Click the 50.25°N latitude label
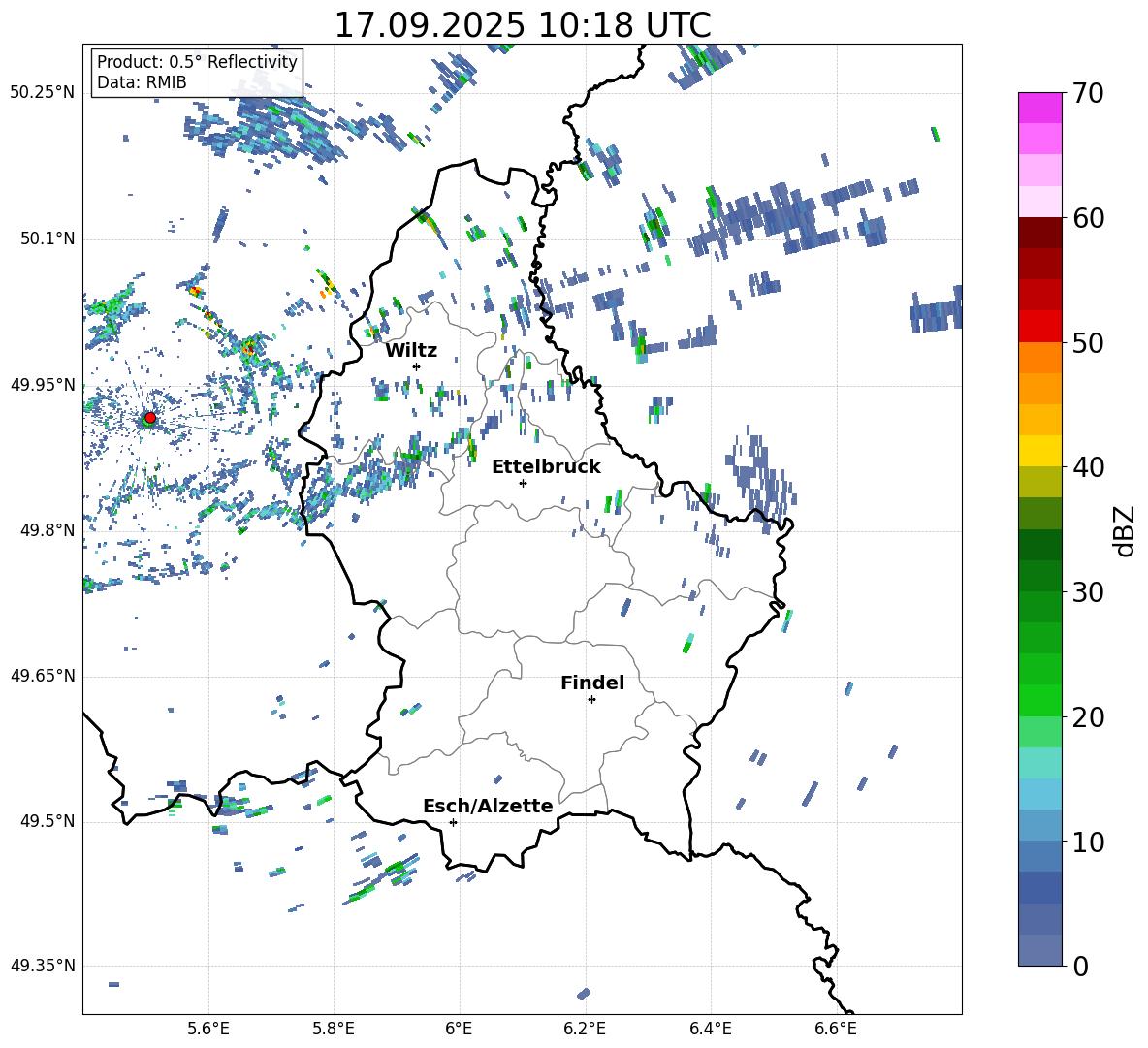 pos(43,93)
